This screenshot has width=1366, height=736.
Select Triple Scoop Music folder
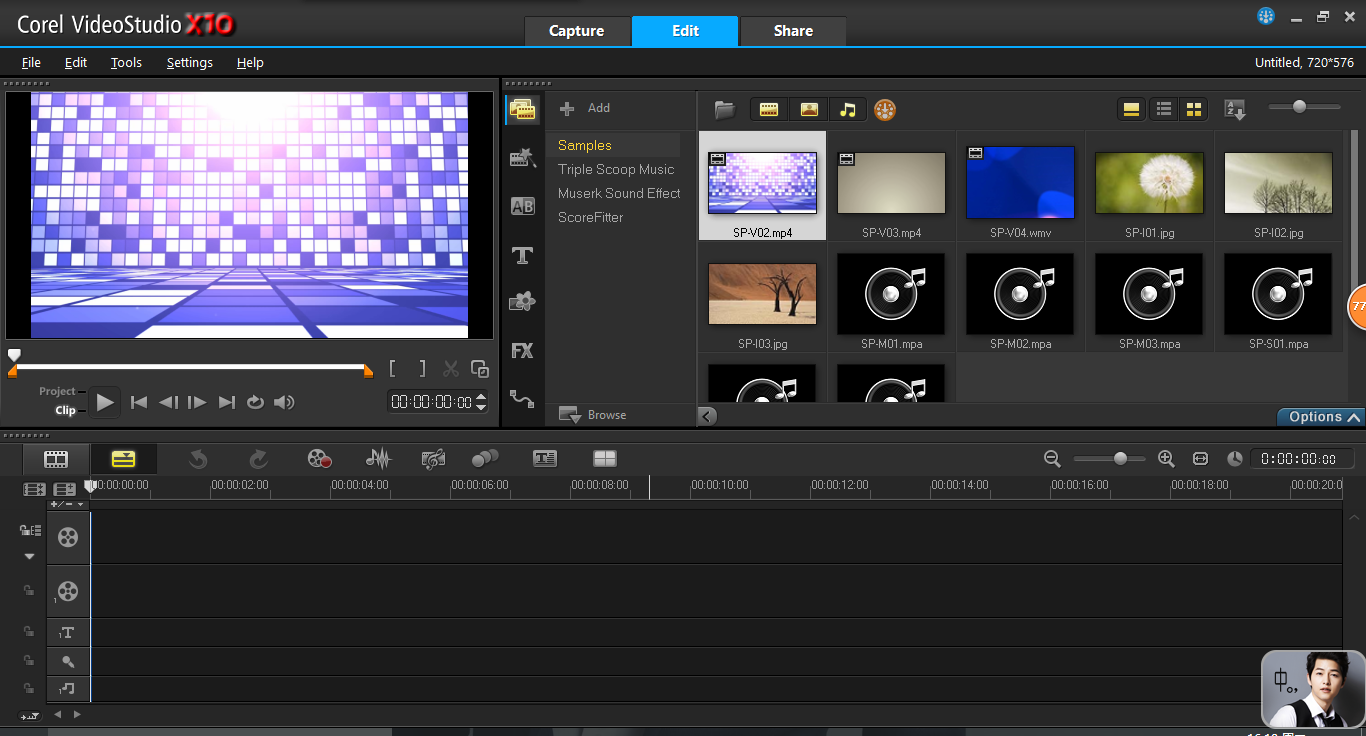click(616, 169)
